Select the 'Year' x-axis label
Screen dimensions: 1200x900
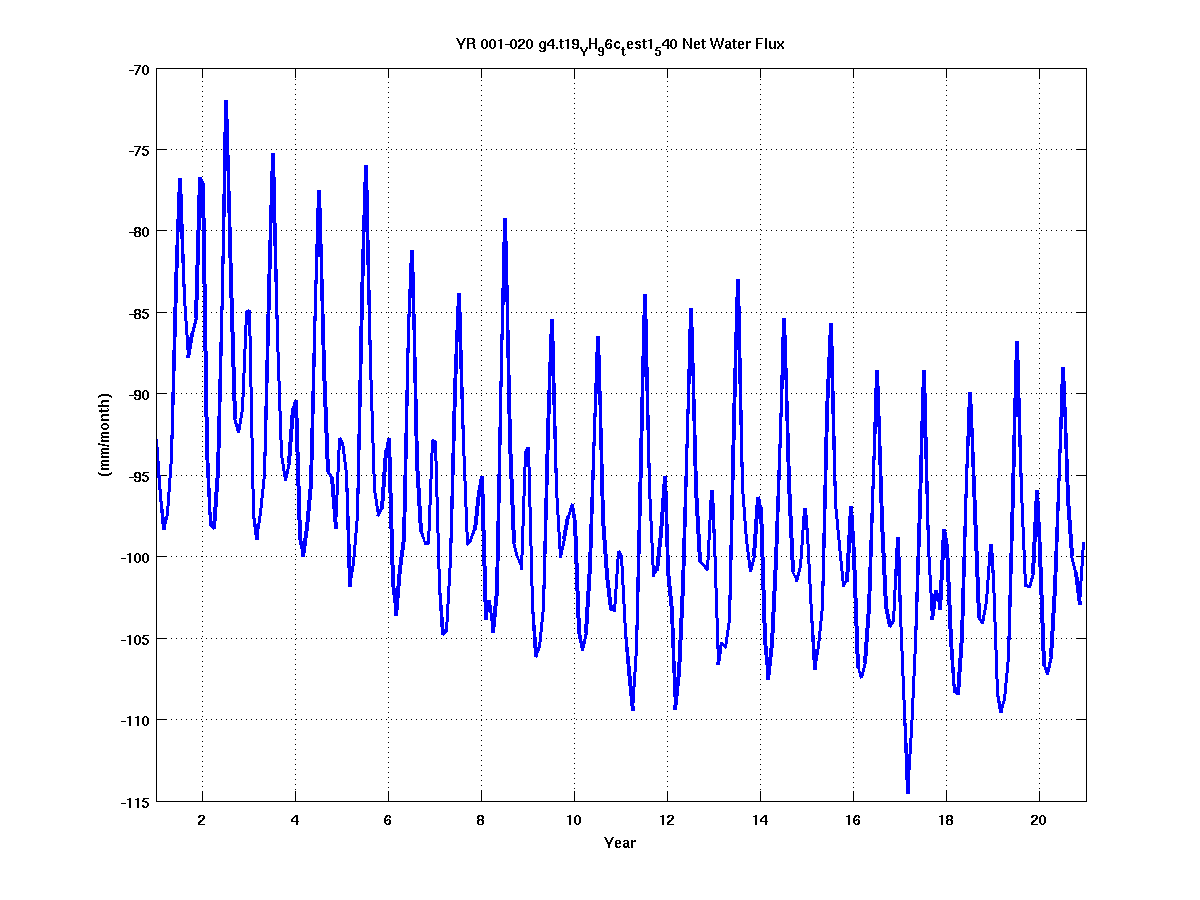(x=620, y=843)
